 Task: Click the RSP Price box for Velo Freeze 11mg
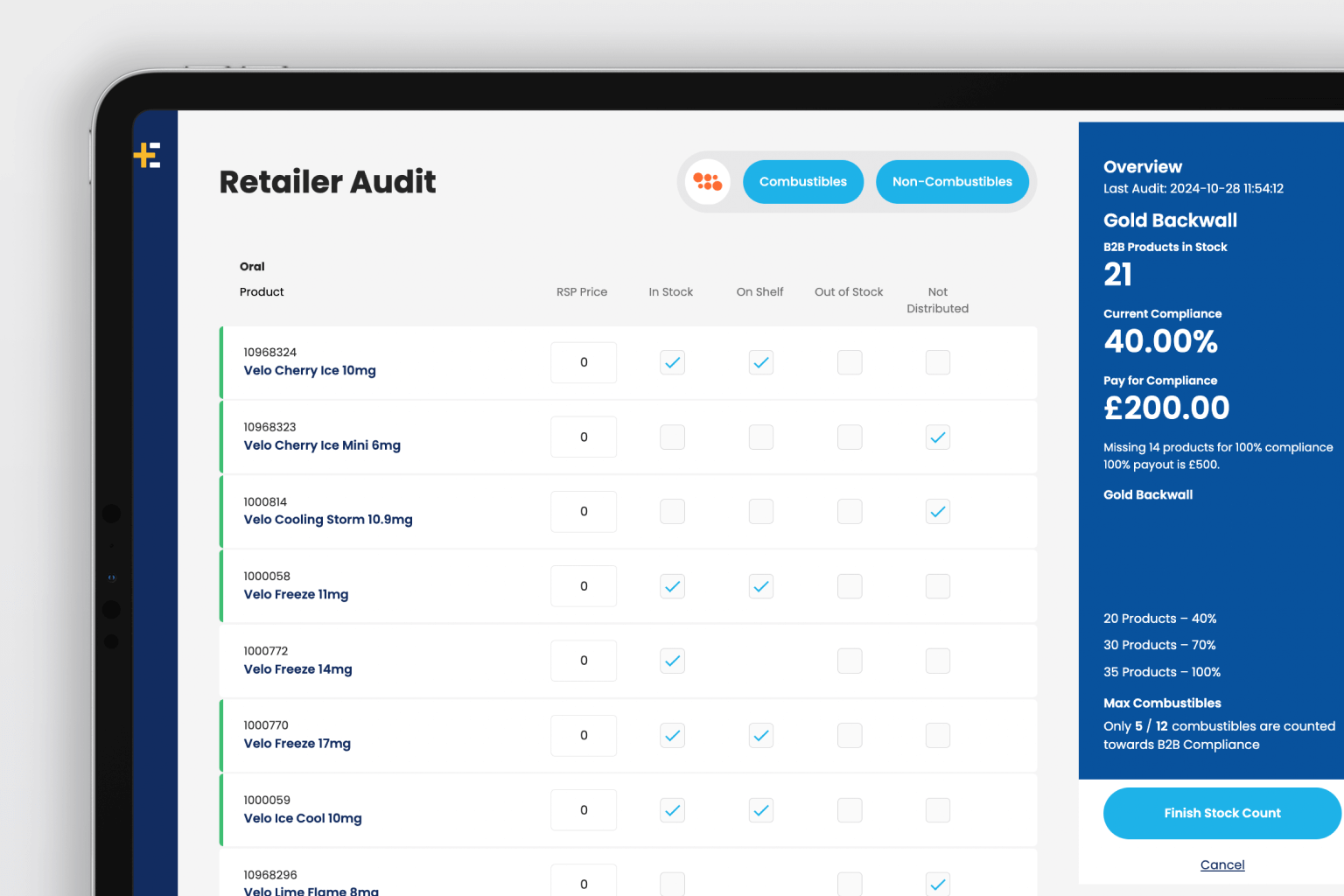tap(584, 586)
